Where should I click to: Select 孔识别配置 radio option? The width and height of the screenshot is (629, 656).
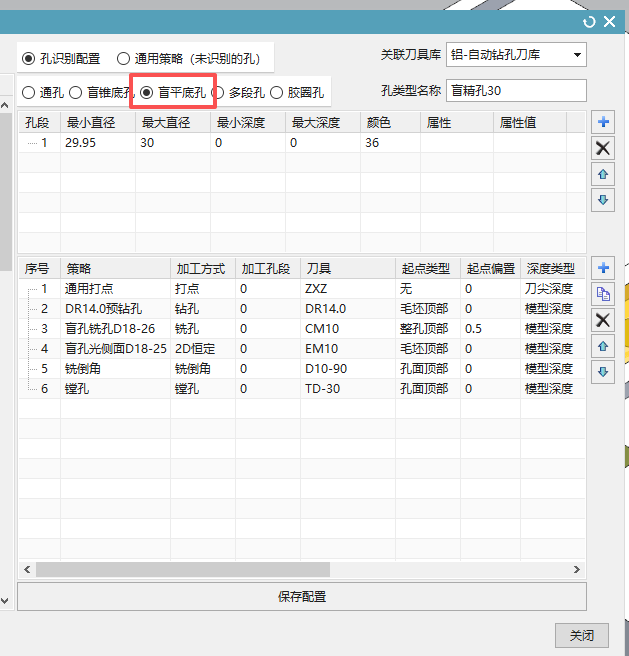pos(61,59)
